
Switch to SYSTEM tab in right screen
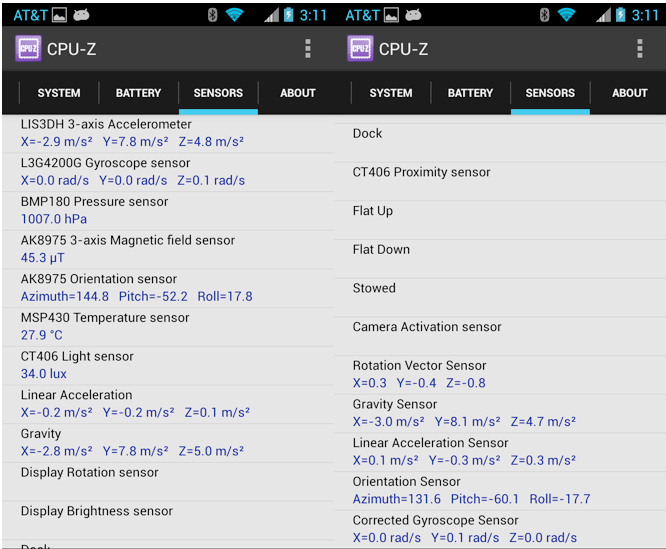(x=391, y=93)
